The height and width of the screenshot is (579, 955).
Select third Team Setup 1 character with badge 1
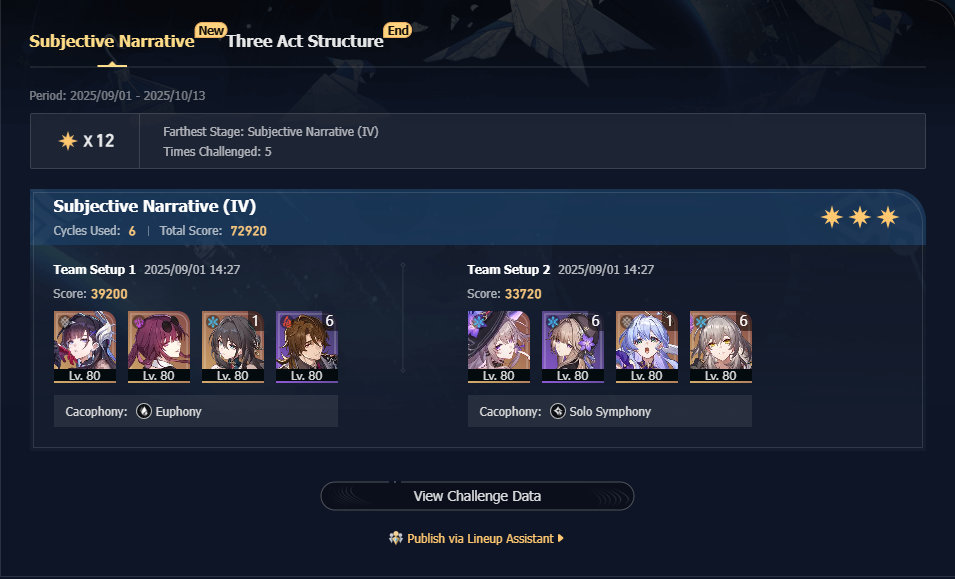(x=233, y=347)
